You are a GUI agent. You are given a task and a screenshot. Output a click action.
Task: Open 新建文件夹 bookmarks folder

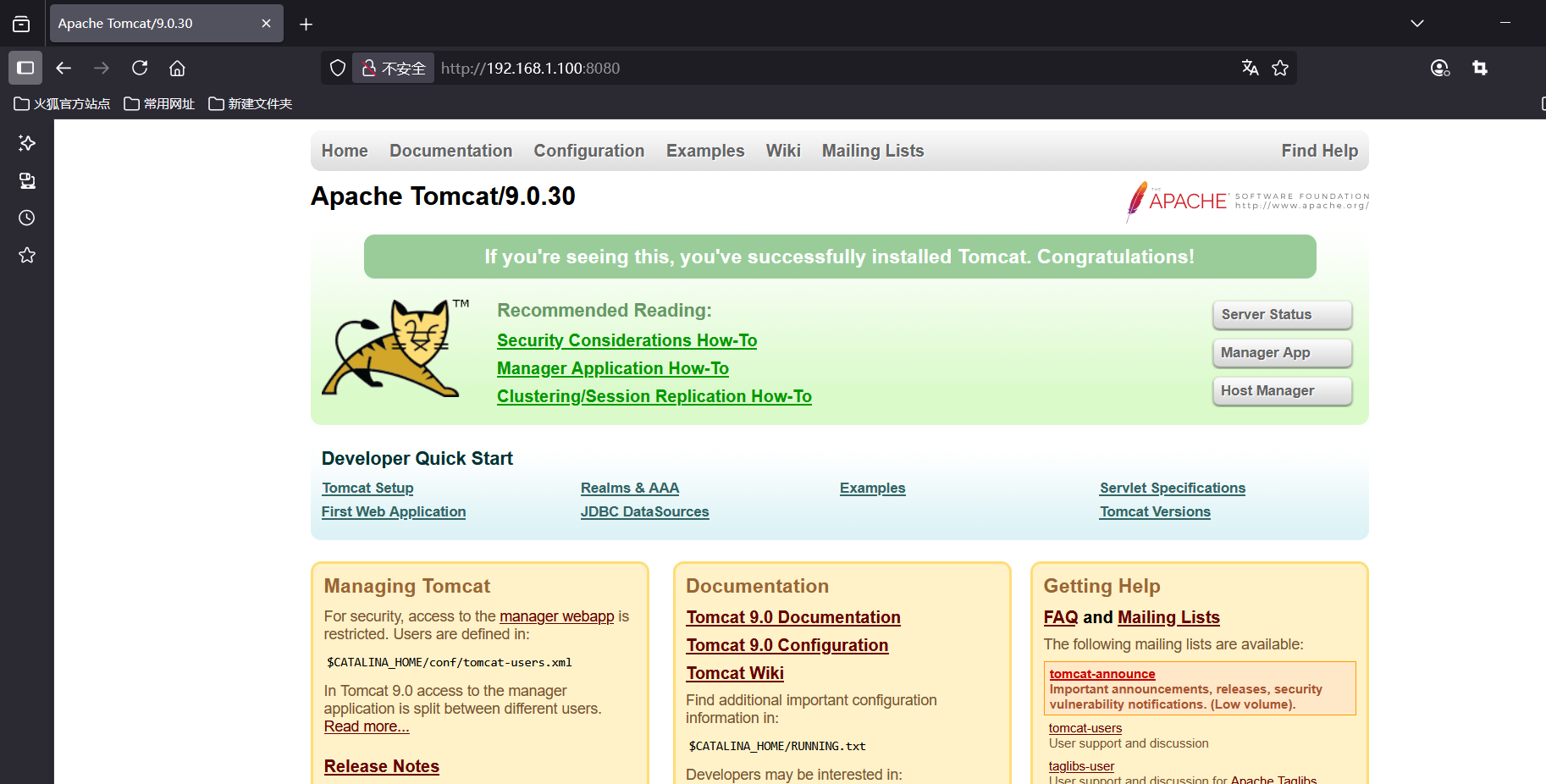251,103
